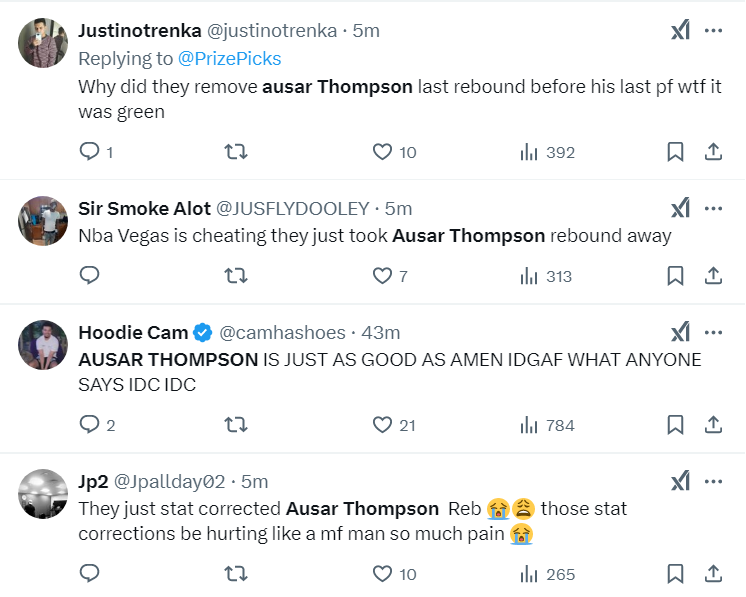Like Hoodie Cam's tweet
Screen dimensions: 746x597
point(382,425)
